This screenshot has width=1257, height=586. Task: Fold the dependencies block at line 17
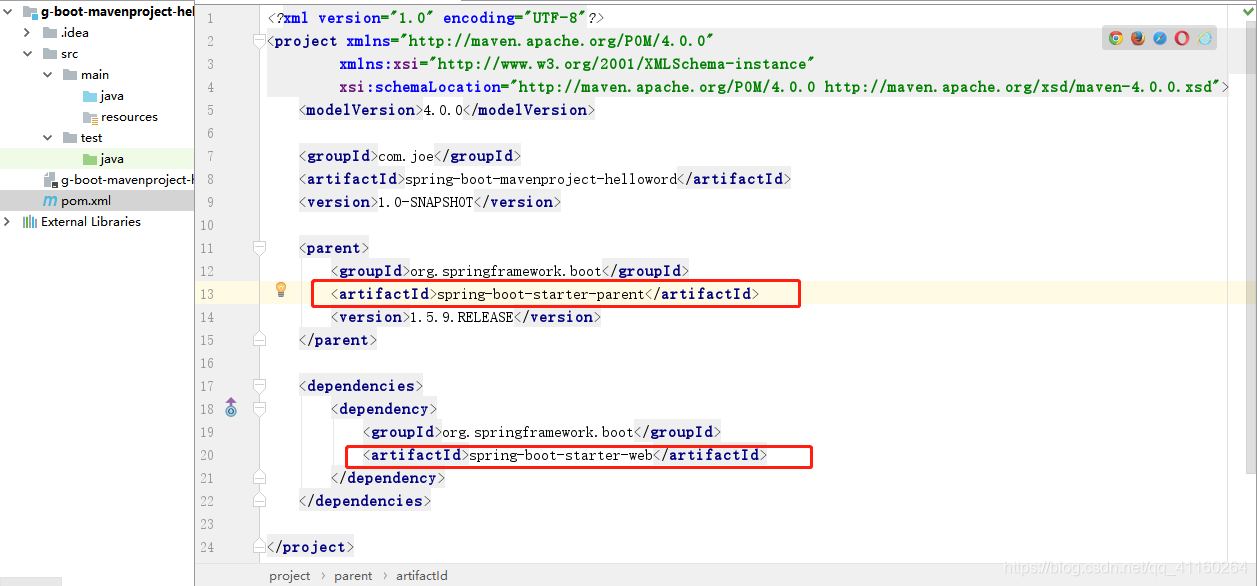pos(259,386)
